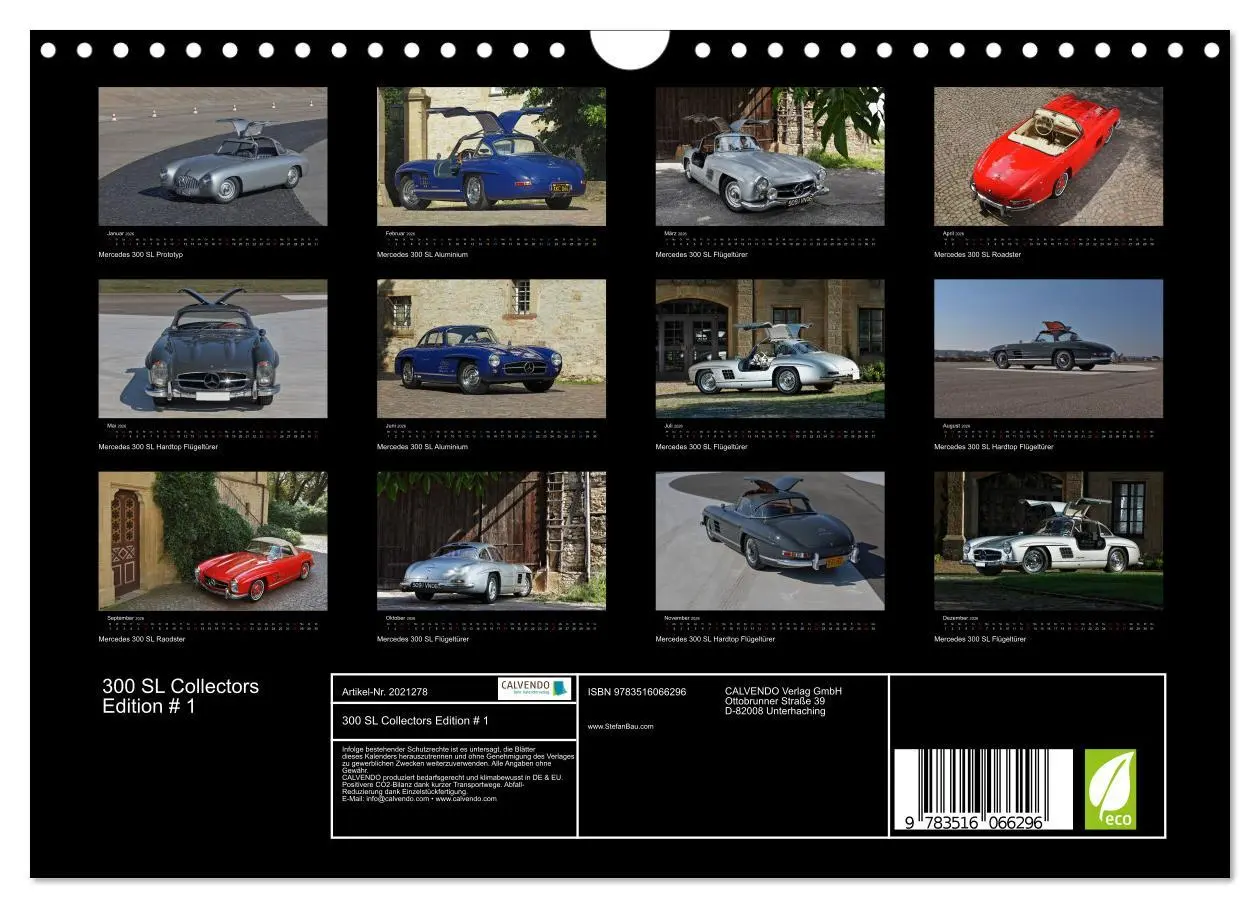Click 'ISBN 9783516066296' text

[x=637, y=692]
